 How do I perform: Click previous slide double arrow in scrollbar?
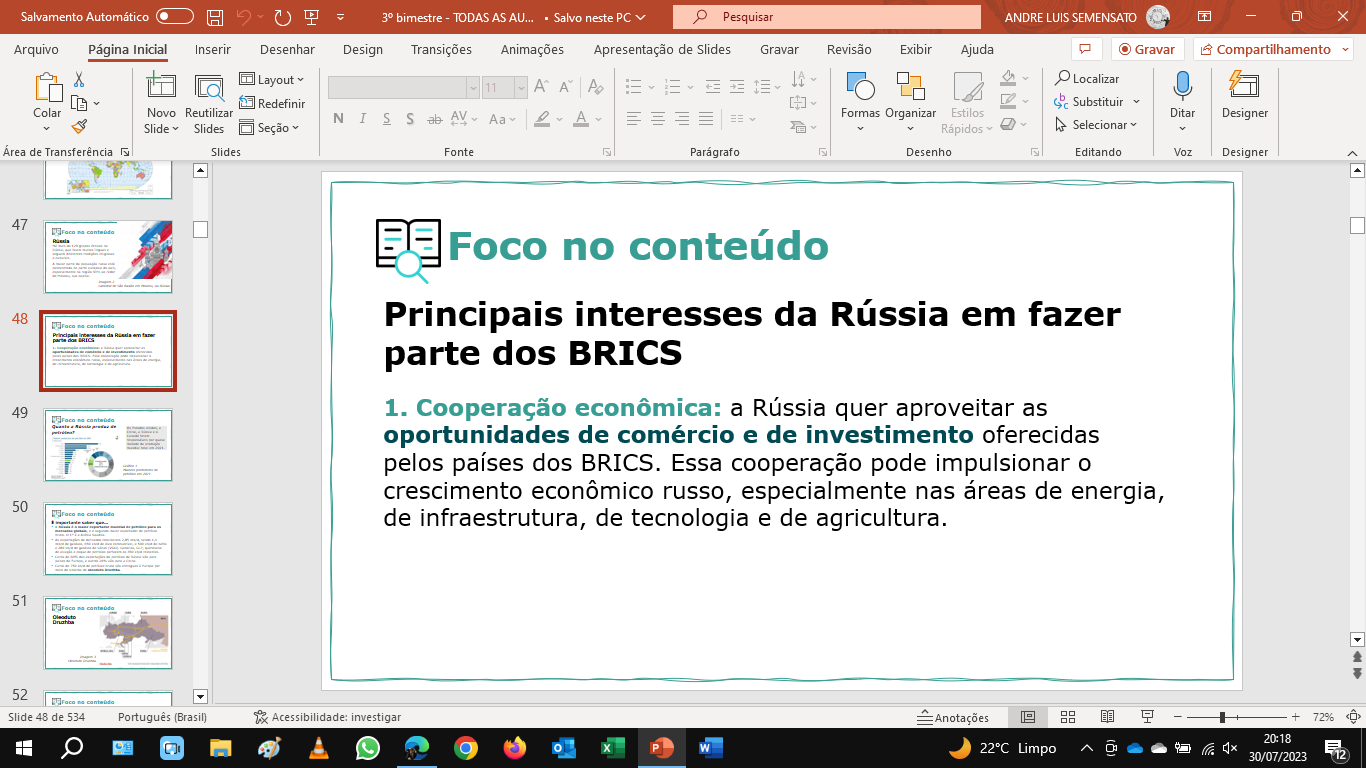tap(1357, 657)
